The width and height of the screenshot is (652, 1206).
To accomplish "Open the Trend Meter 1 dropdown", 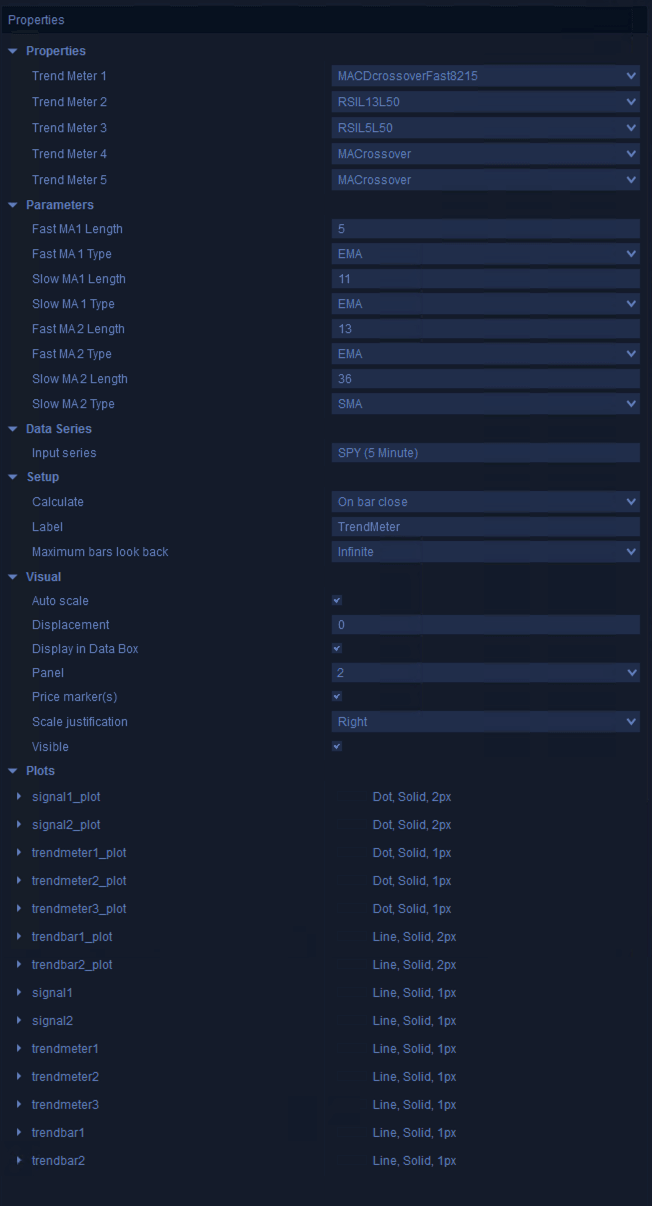I will click(485, 76).
